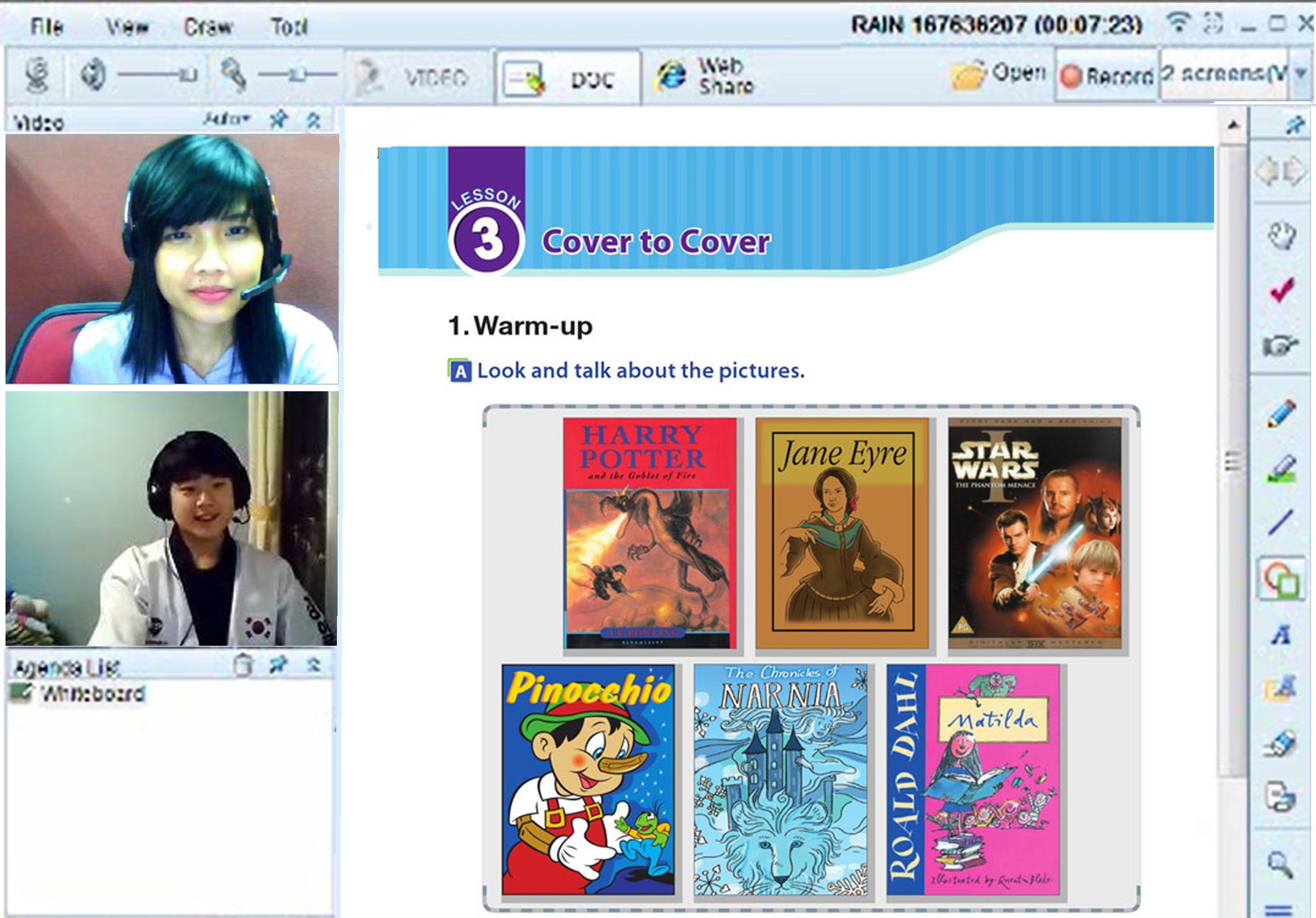Collapse the Video panel

click(314, 120)
